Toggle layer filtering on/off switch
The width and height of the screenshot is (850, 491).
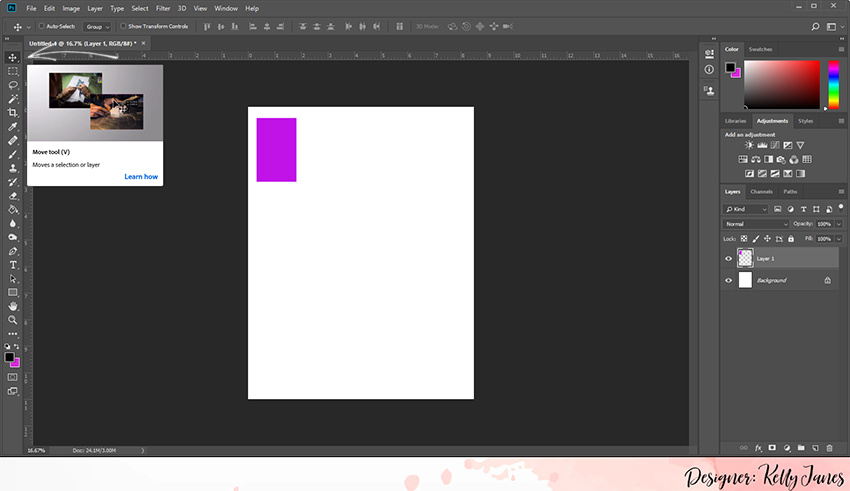point(841,207)
